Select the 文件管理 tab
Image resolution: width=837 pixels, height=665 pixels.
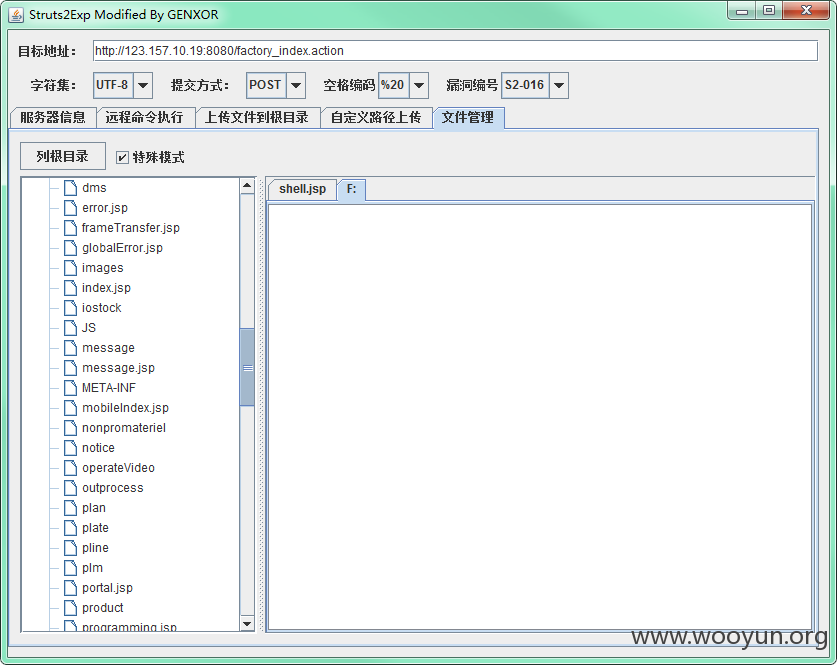[468, 117]
